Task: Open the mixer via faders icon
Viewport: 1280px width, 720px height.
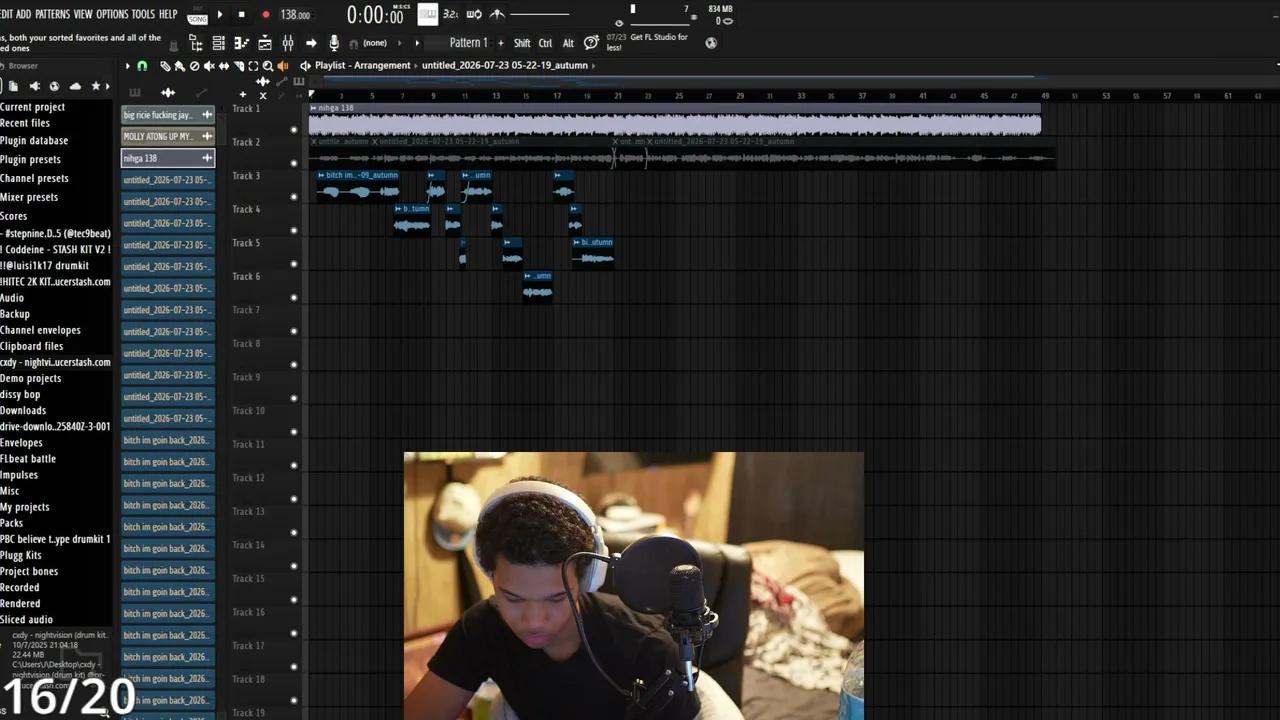Action: (x=288, y=43)
